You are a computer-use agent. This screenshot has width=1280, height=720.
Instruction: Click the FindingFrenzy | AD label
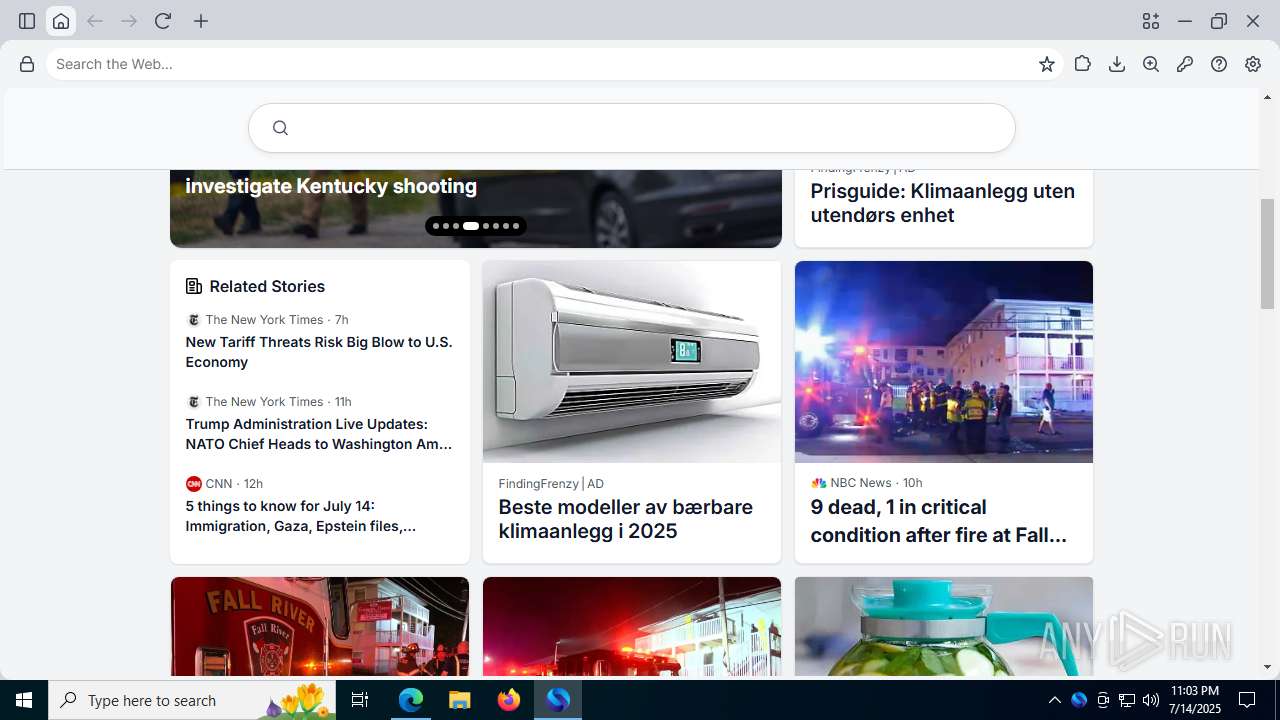[x=551, y=483]
